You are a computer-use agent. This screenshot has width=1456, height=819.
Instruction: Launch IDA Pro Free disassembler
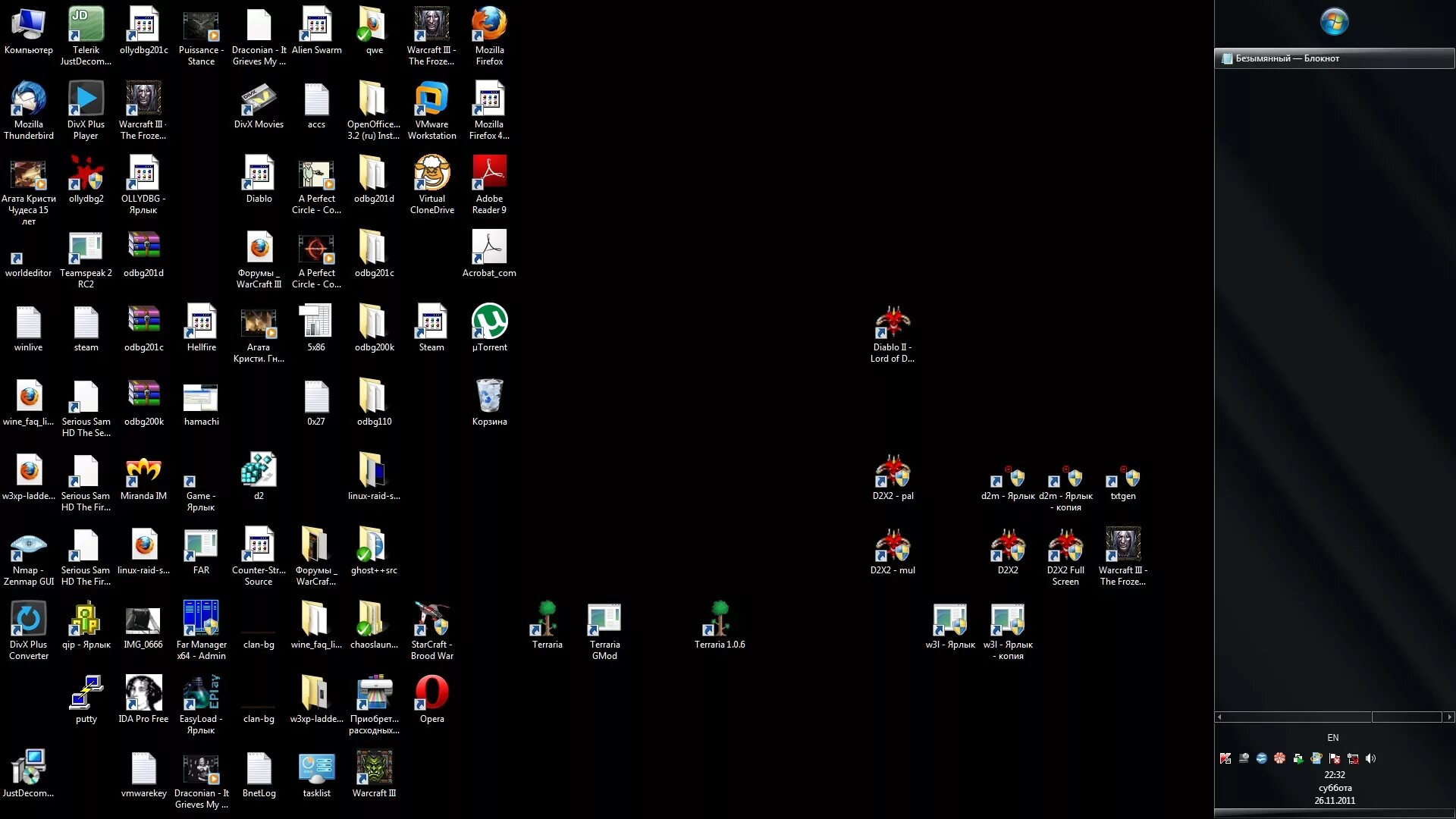point(142,693)
